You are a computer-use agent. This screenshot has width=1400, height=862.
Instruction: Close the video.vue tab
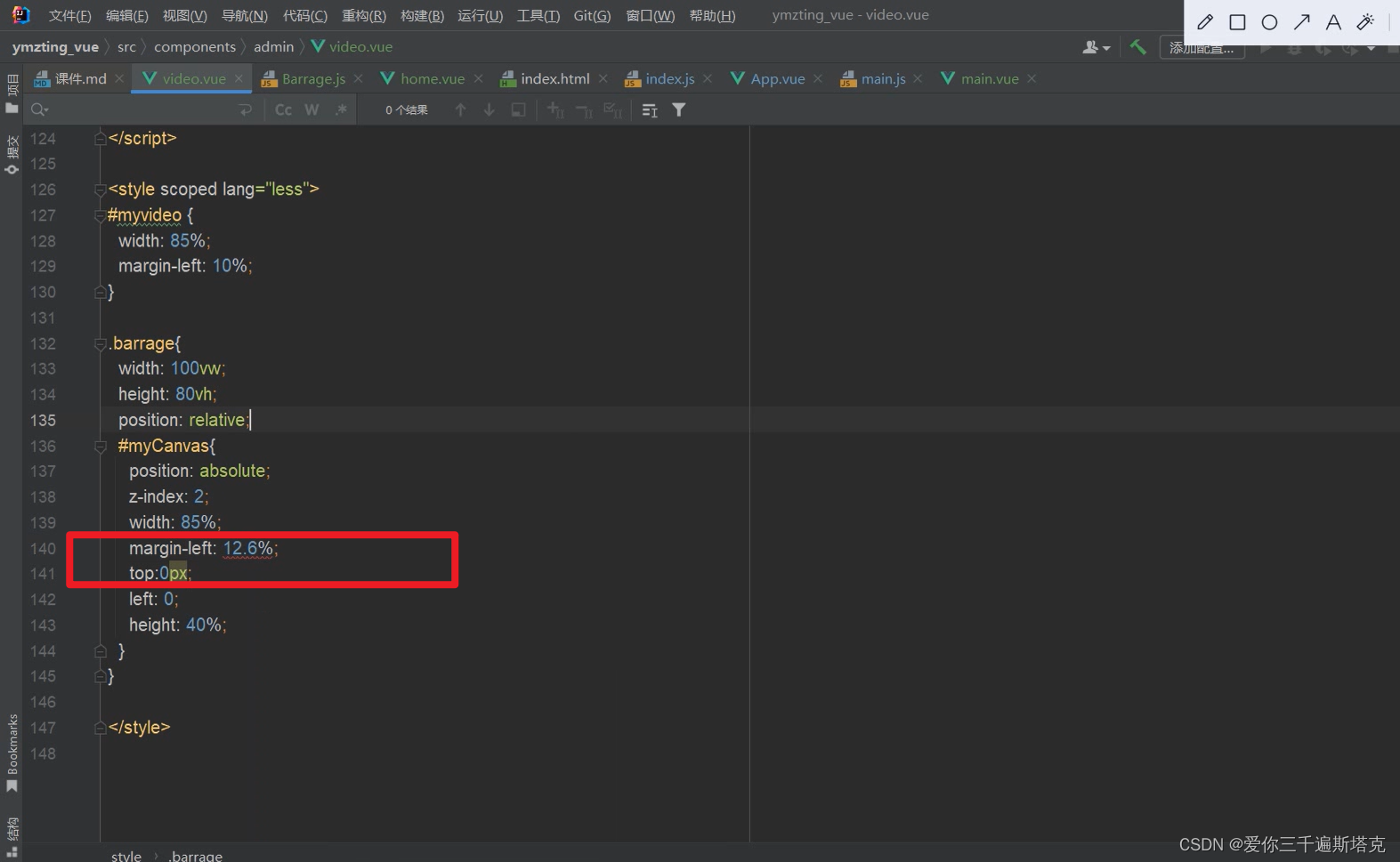coord(239,78)
